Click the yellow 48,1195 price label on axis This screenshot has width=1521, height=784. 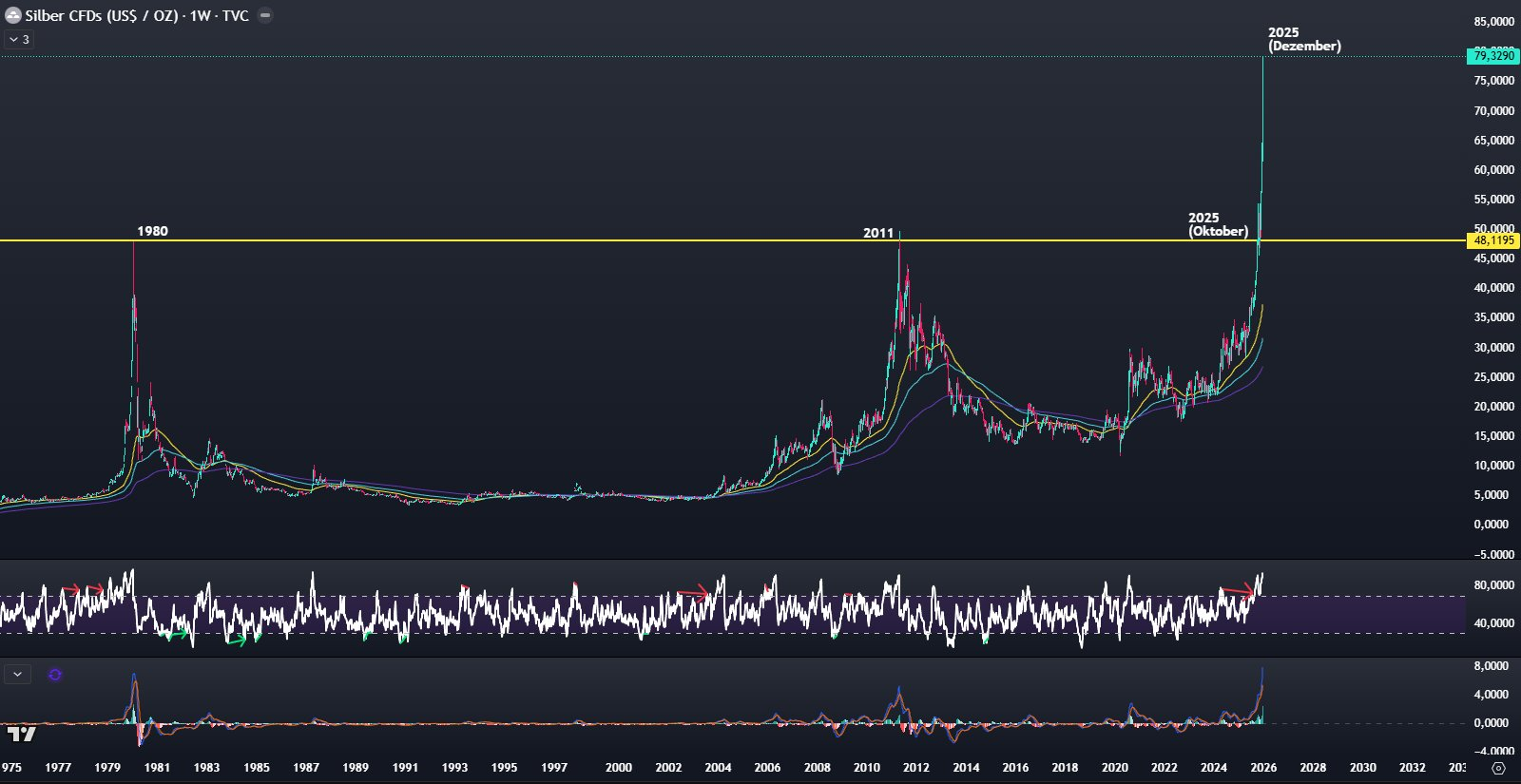click(x=1492, y=240)
